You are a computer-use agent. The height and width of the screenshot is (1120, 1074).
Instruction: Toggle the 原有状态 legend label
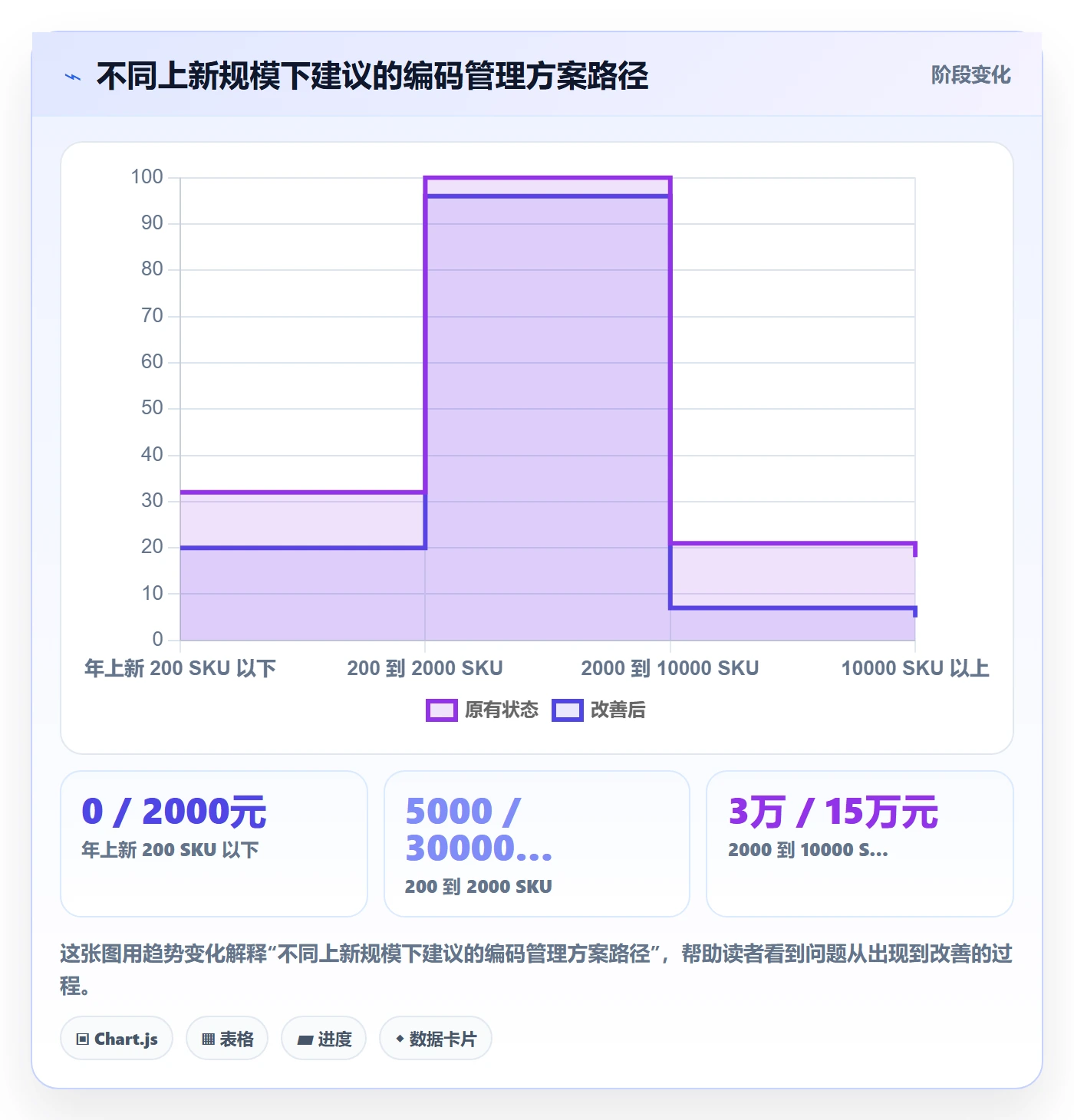coord(502,710)
